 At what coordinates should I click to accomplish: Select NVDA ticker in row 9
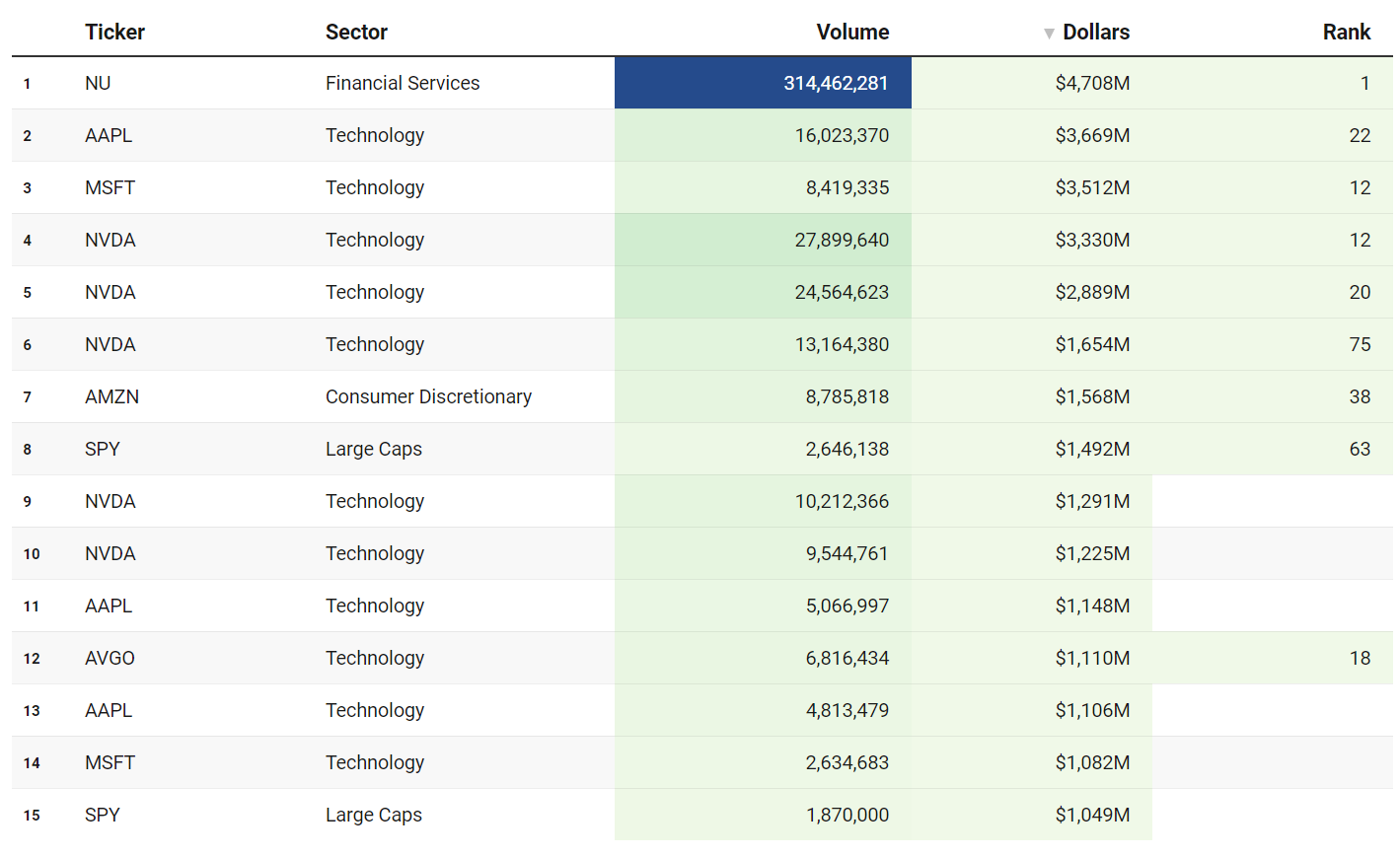111,502
